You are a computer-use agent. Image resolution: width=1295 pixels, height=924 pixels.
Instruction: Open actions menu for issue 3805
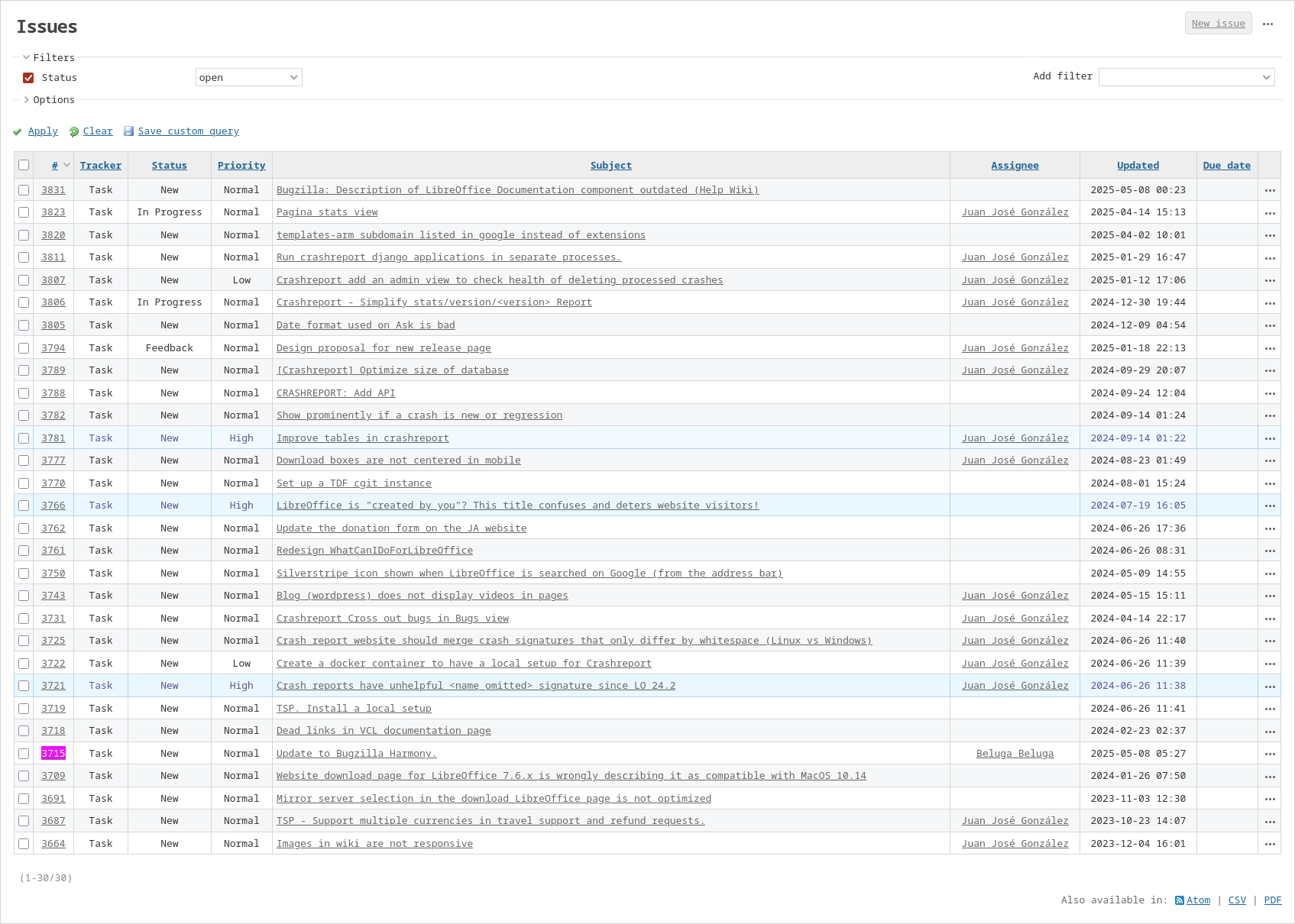pos(1270,325)
